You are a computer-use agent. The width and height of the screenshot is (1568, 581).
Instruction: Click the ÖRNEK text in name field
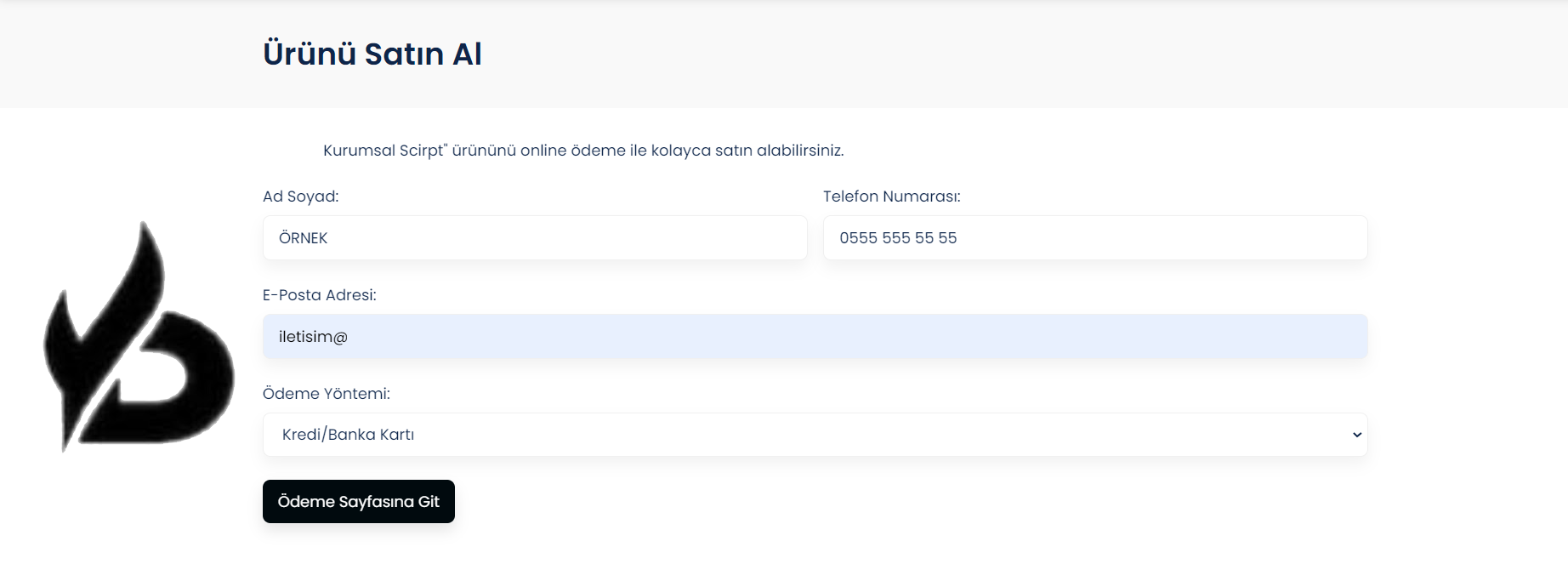tap(303, 238)
